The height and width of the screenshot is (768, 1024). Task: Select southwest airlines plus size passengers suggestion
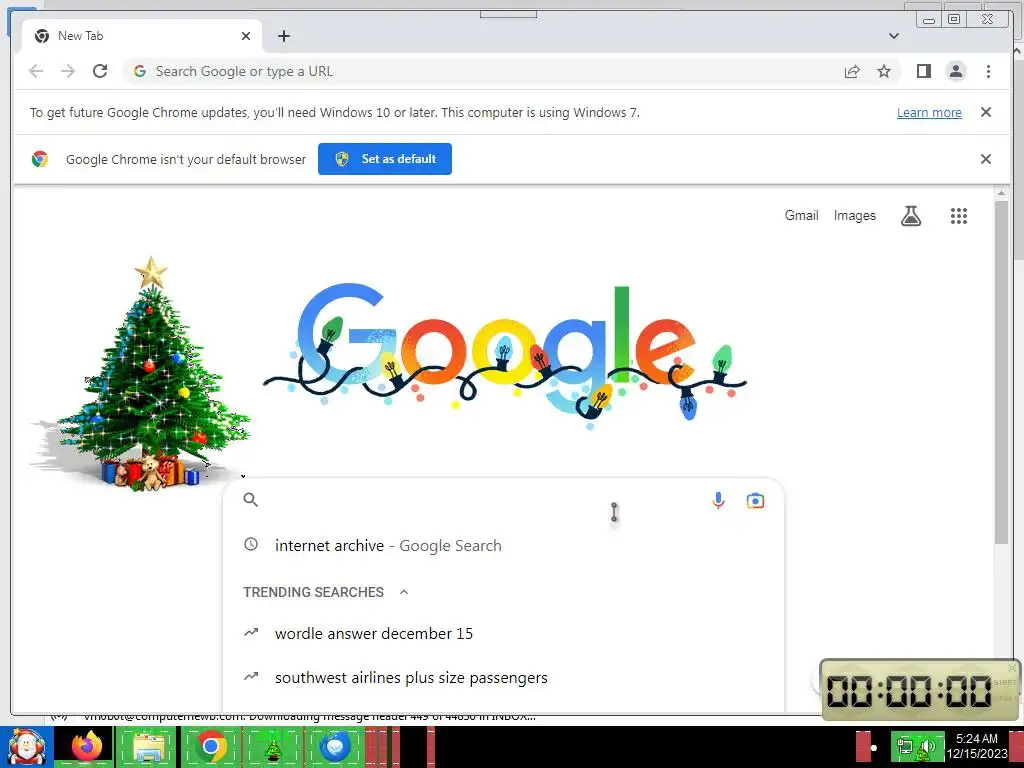point(504,678)
